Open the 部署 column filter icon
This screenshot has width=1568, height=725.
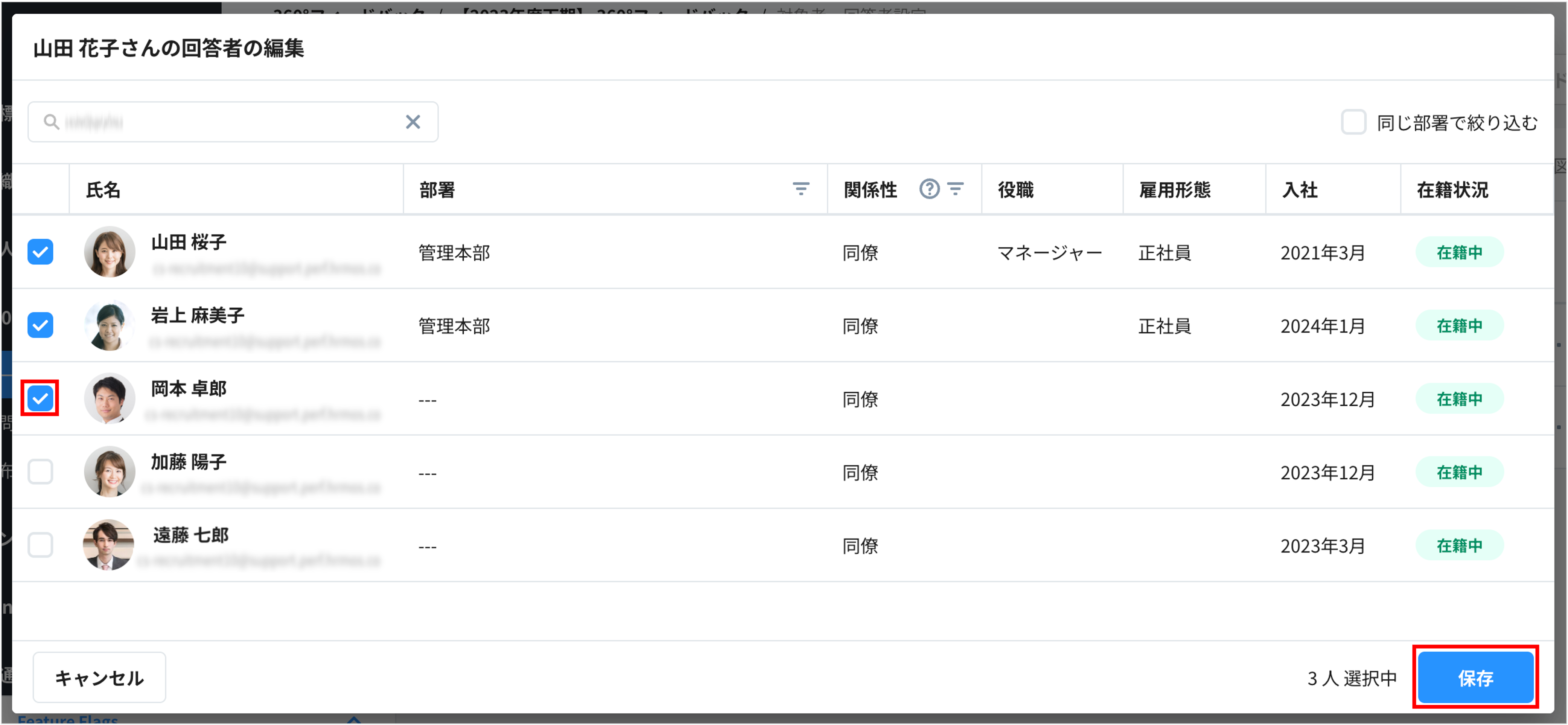pyautogui.click(x=801, y=189)
